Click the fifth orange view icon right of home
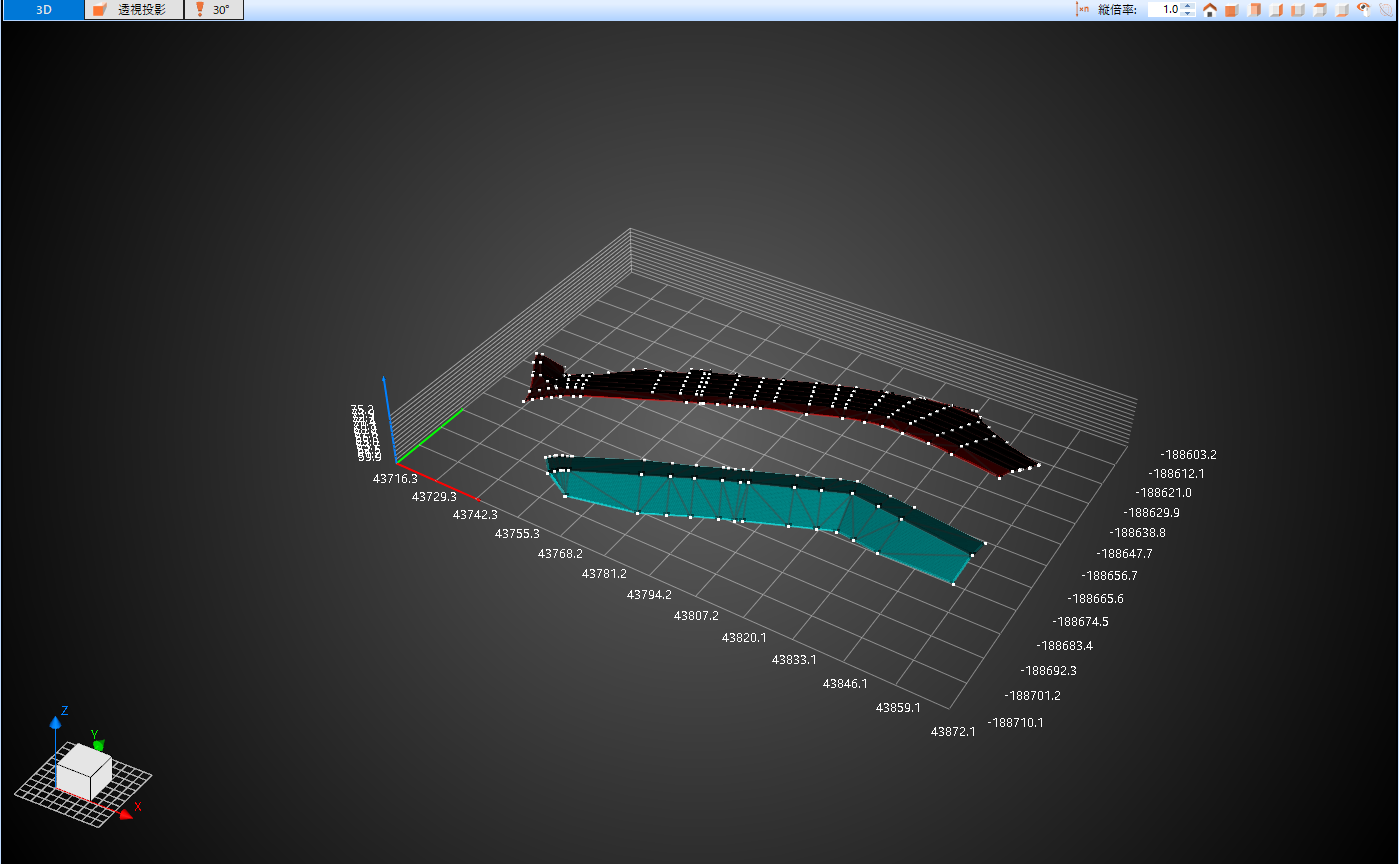The width and height of the screenshot is (1399, 864). point(1320,10)
